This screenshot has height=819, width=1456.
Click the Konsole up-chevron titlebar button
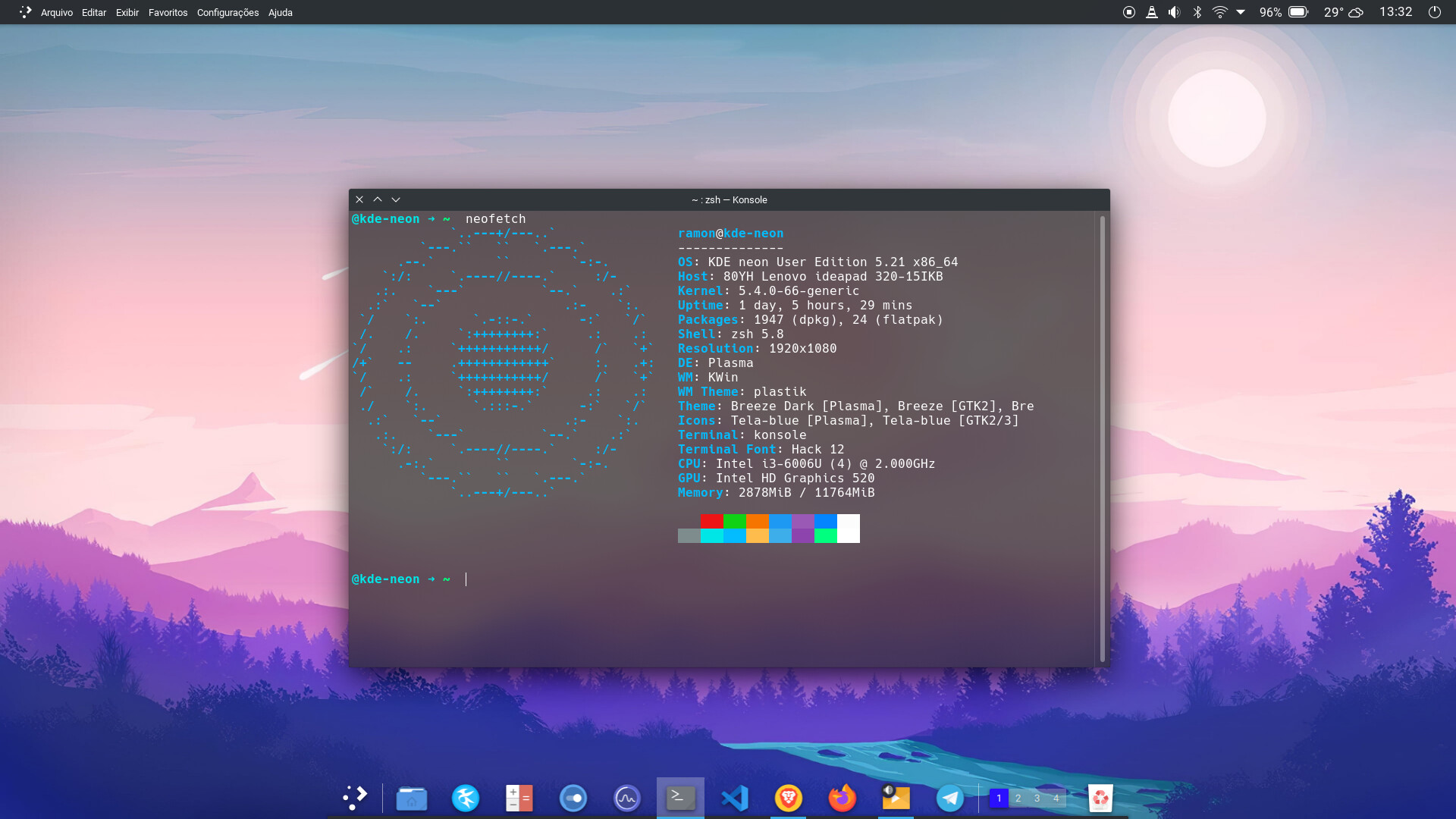click(x=378, y=199)
